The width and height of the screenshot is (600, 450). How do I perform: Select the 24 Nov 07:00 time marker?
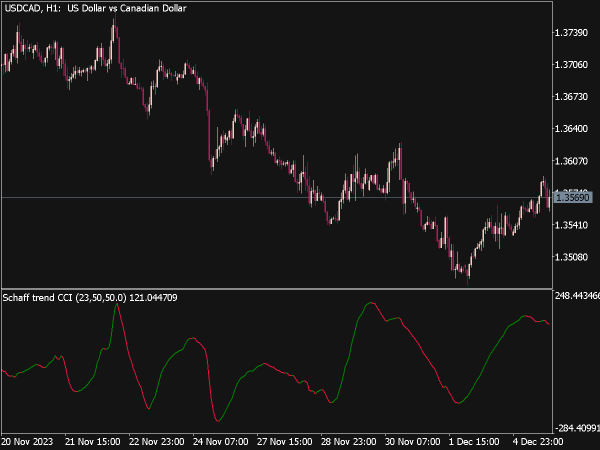(220, 441)
